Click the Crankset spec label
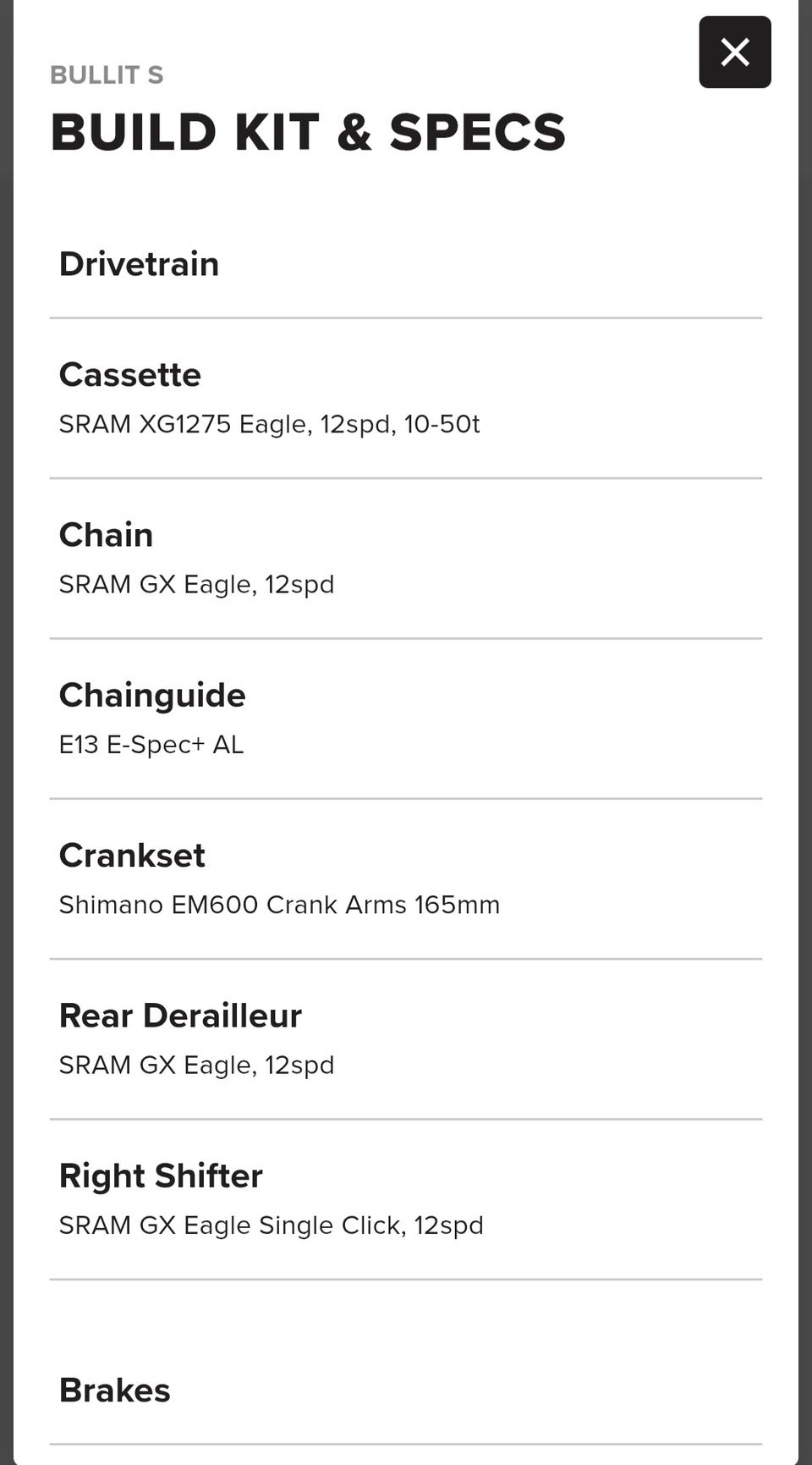Image resolution: width=812 pixels, height=1465 pixels. (x=132, y=856)
